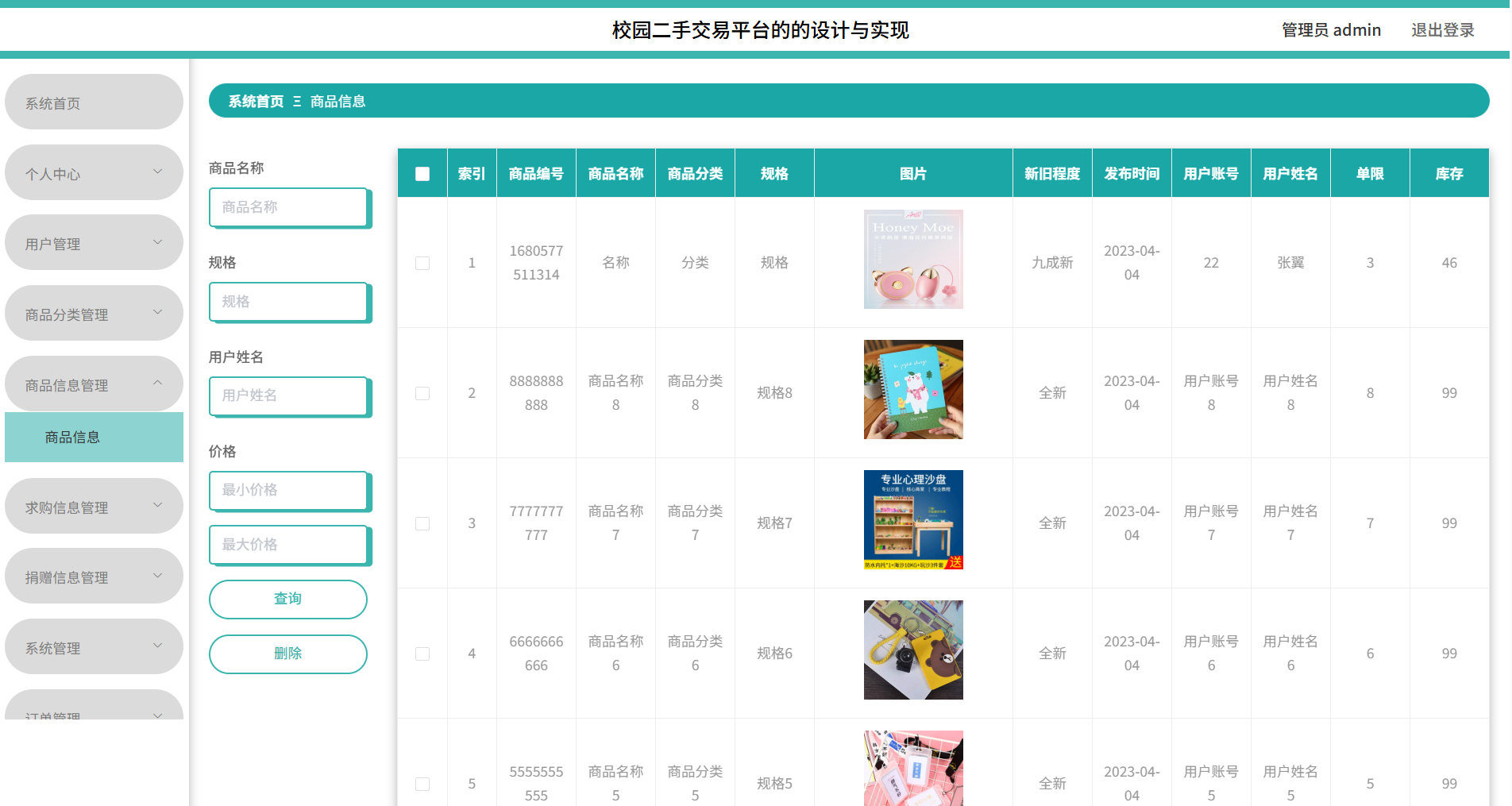Collapse the 商品信息管理 sidebar section
The height and width of the screenshot is (806, 1512).
point(94,384)
